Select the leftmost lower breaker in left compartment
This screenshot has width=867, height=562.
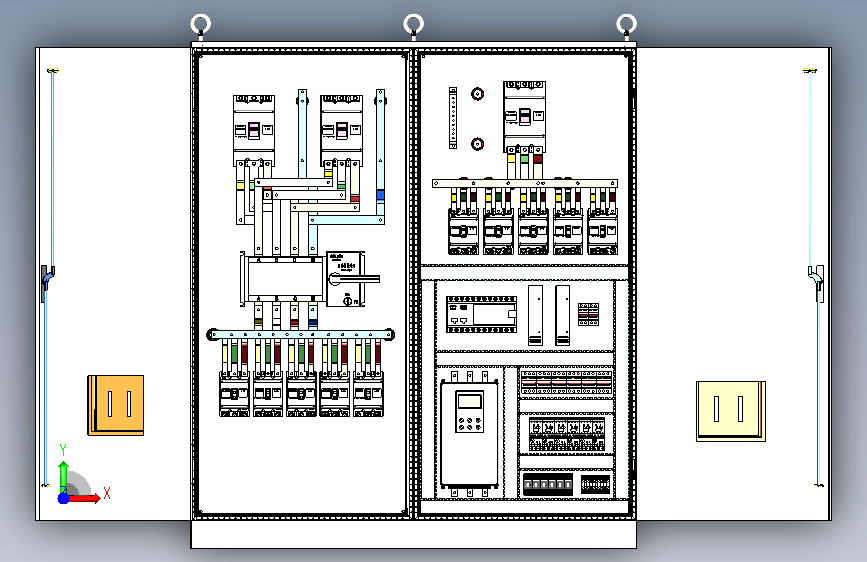(x=234, y=394)
